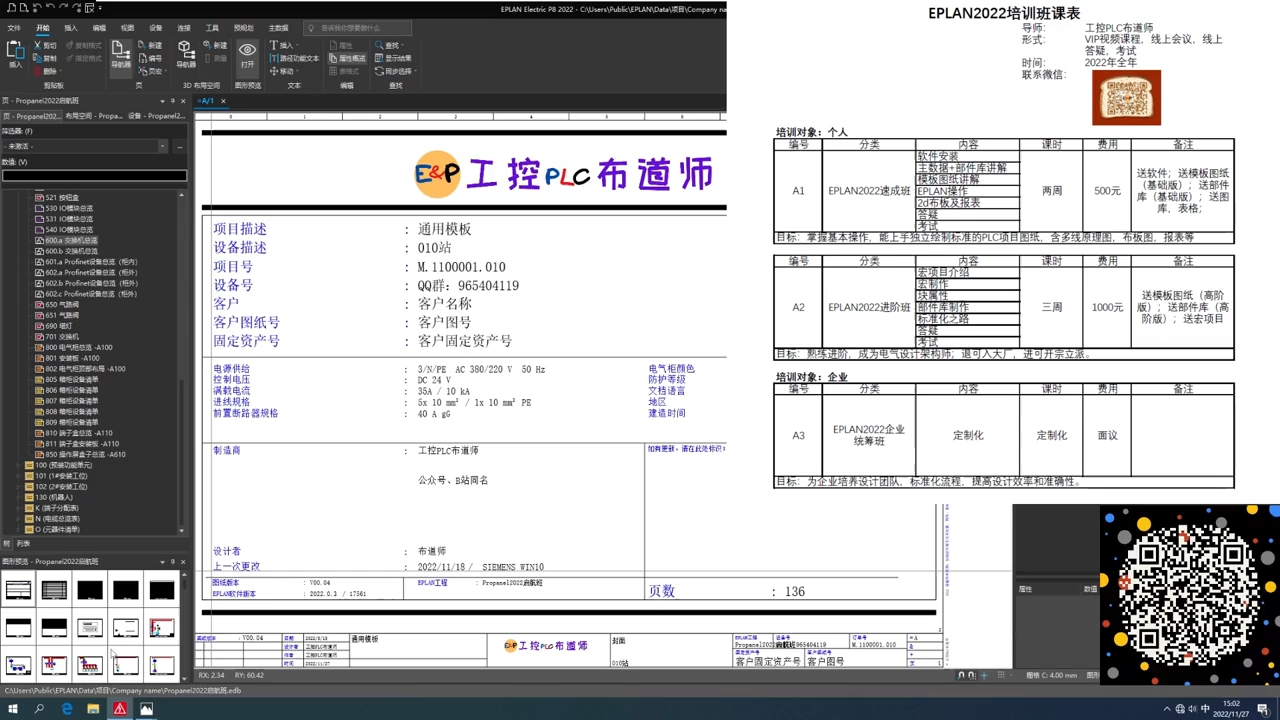Click first thumbnail in graphical preview top row
This screenshot has height=720, width=1280.
pos(18,590)
